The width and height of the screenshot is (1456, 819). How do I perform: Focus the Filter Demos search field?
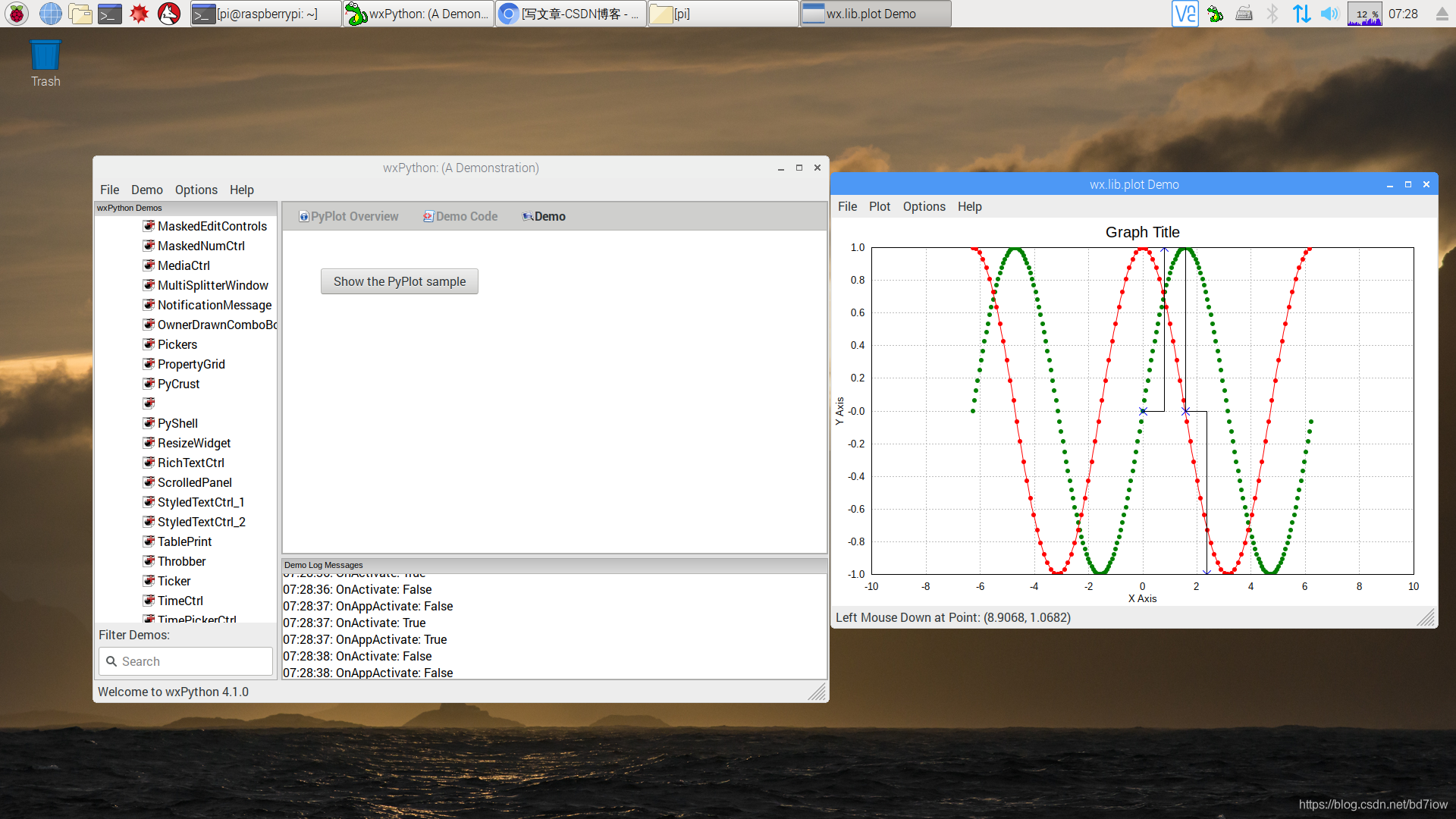tap(186, 661)
